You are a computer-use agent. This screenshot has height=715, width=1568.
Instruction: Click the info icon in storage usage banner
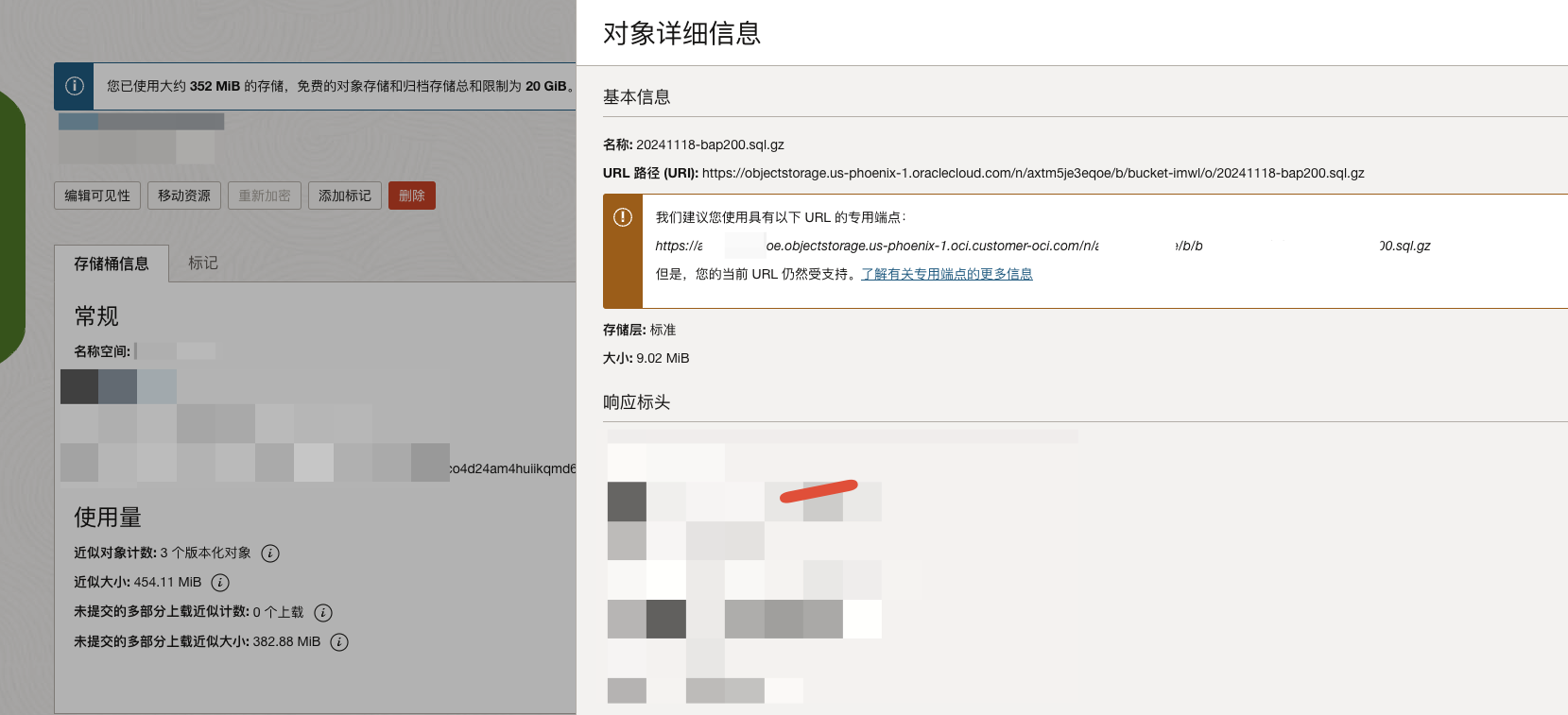pos(75,86)
